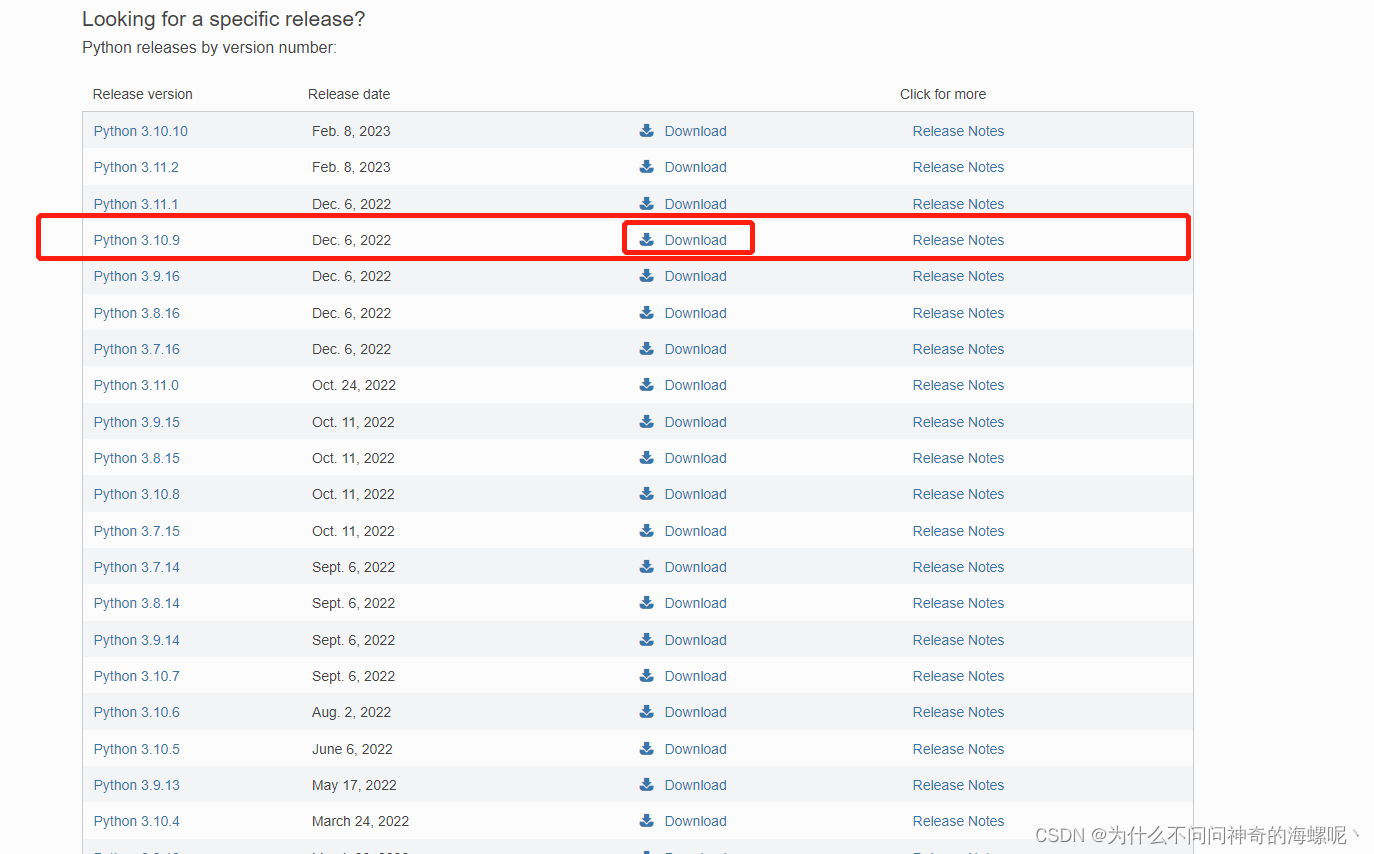Click the Download text link for Python 3.10.4
The image size is (1374, 854).
click(x=695, y=821)
